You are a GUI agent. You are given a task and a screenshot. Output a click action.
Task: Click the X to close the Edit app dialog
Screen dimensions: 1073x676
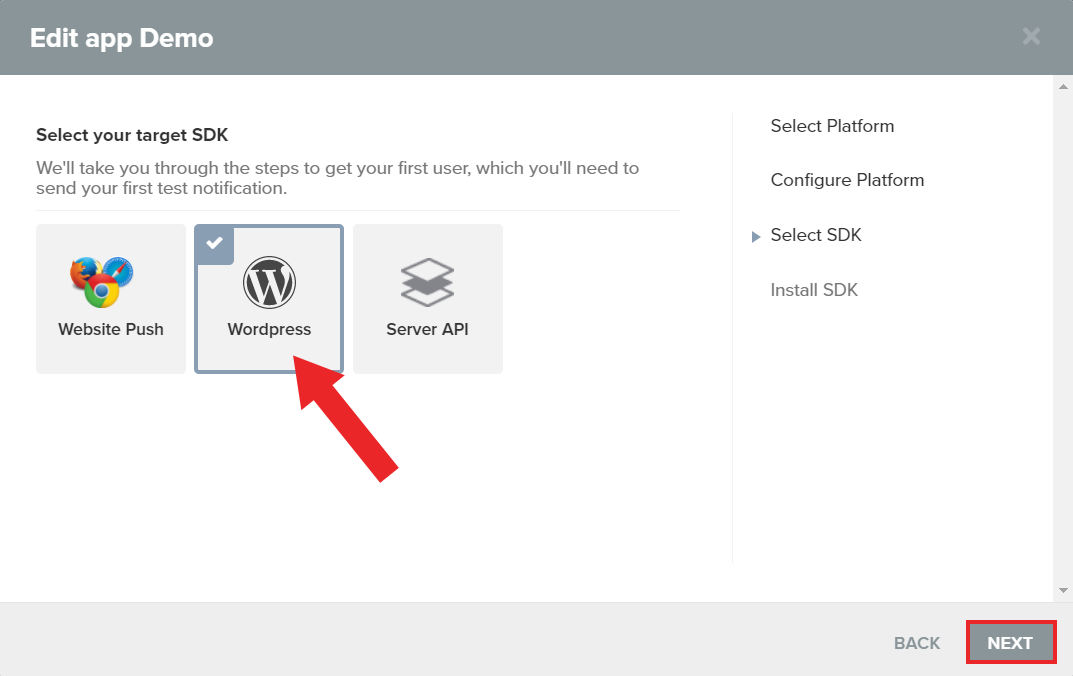[x=1031, y=36]
